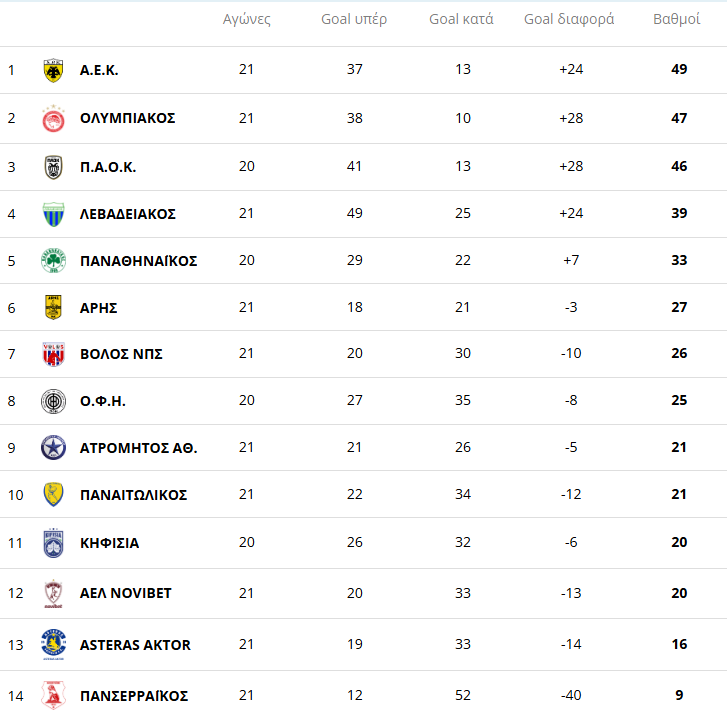Image resolution: width=727 pixels, height=718 pixels.
Task: Click the Panathinaikos shamrock logo
Action: click(53, 261)
